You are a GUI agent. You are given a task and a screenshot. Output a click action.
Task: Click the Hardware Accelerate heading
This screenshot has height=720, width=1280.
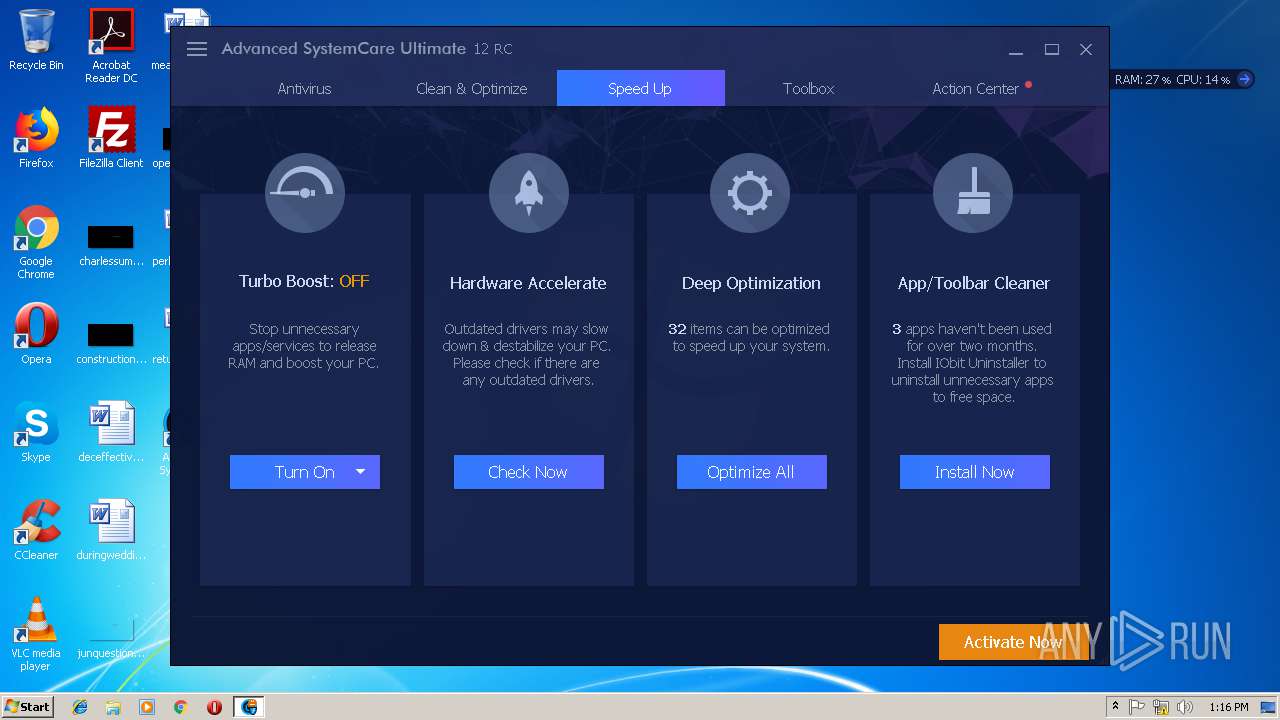pos(528,283)
